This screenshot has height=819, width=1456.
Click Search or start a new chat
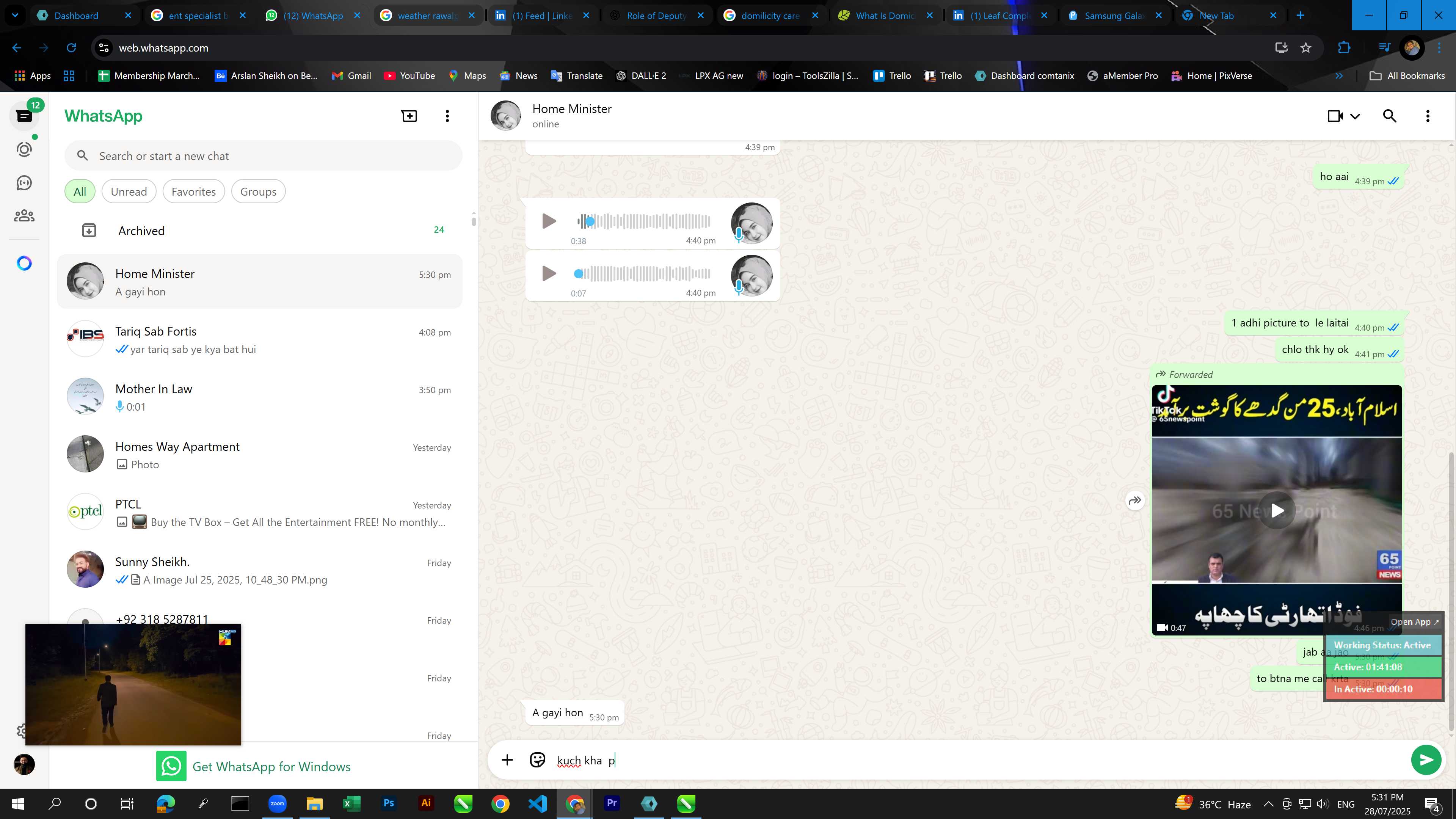264,156
